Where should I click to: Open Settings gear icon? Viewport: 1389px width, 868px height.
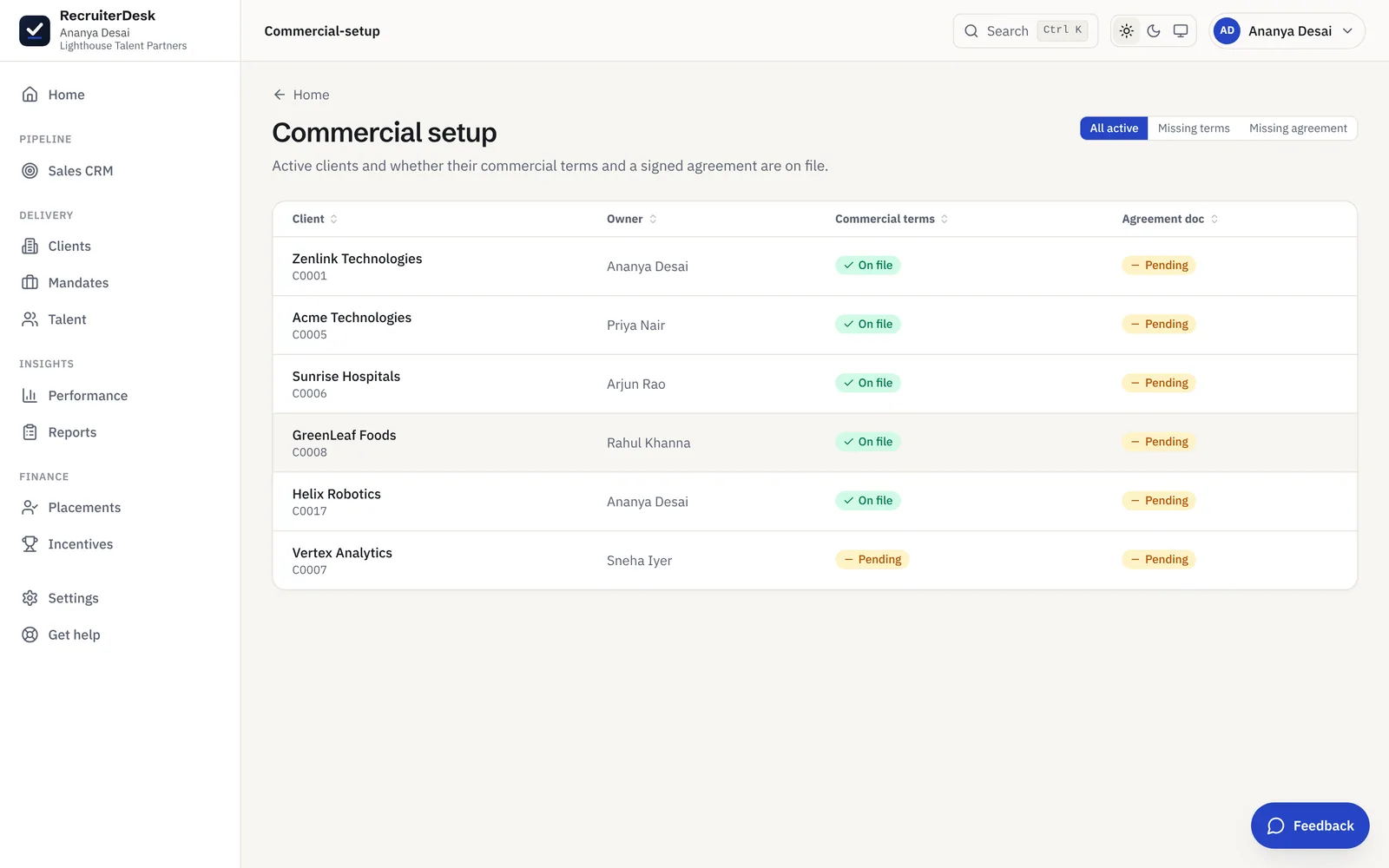pos(30,598)
